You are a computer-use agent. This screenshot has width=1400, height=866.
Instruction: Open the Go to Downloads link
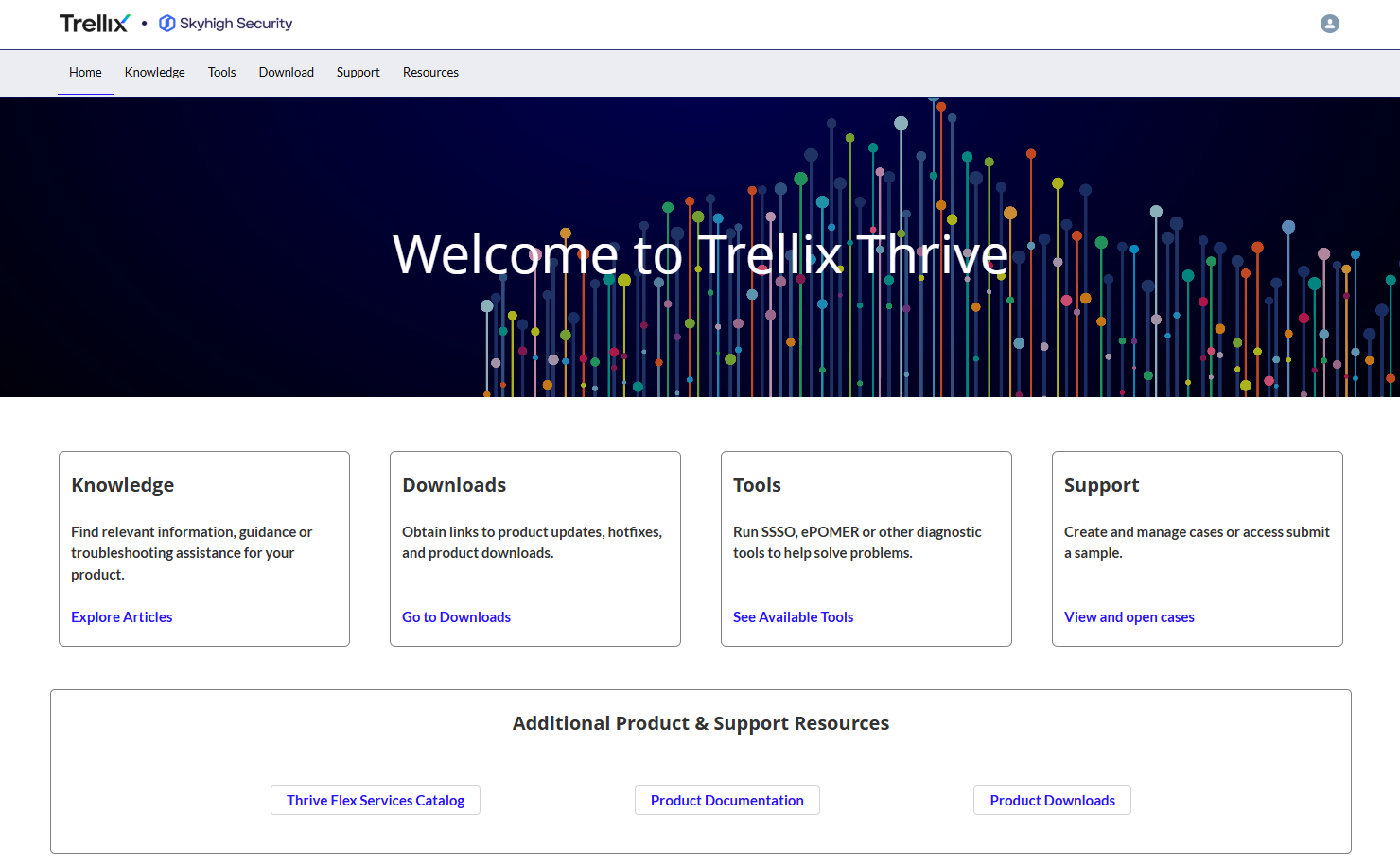pyautogui.click(x=456, y=616)
